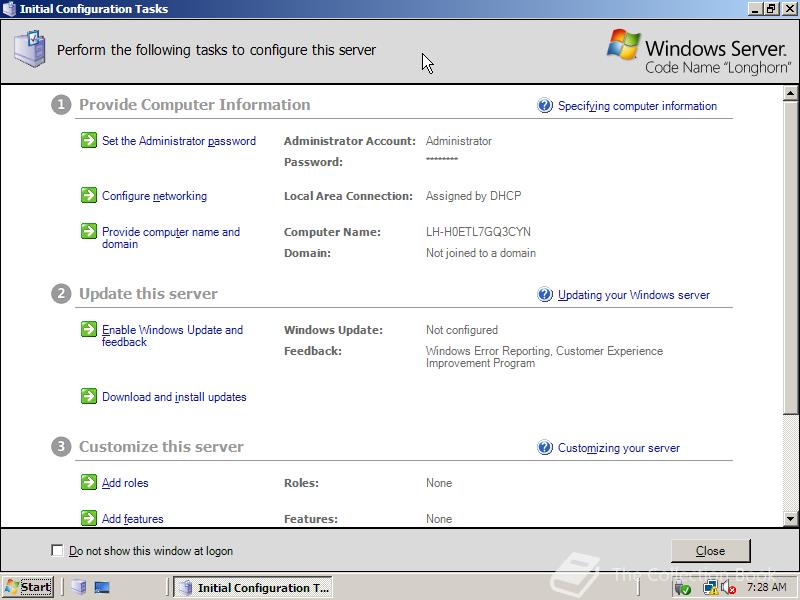The image size is (800, 600).
Task: Open Provide computer name and domain
Action: coord(171,238)
